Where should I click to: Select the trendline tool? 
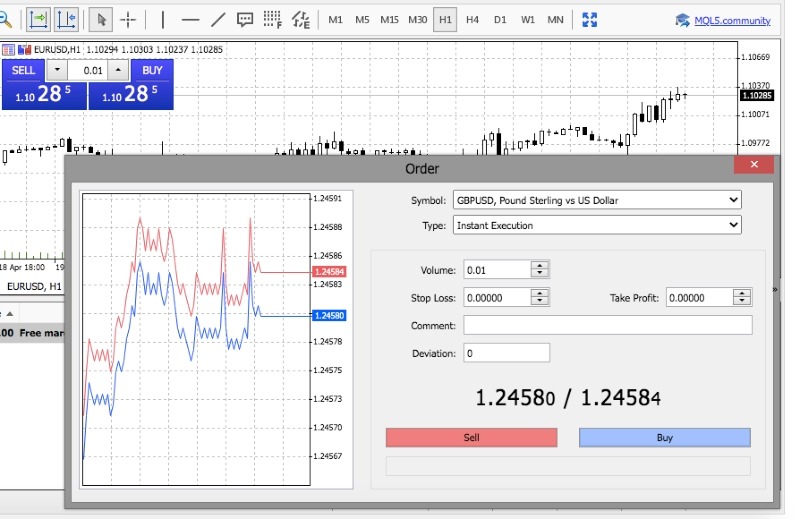click(218, 20)
